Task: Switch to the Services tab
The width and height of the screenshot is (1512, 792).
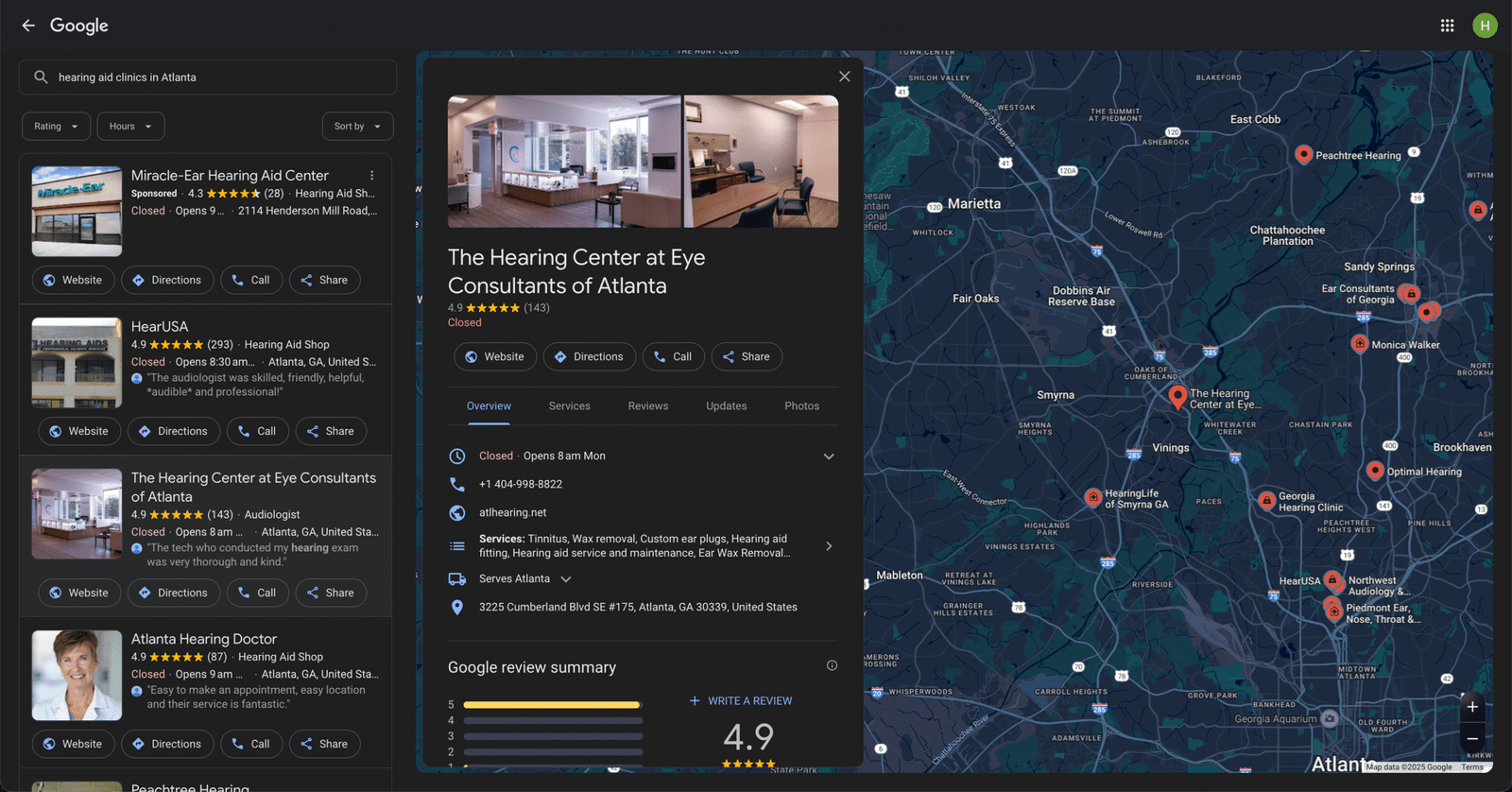Action: (570, 406)
